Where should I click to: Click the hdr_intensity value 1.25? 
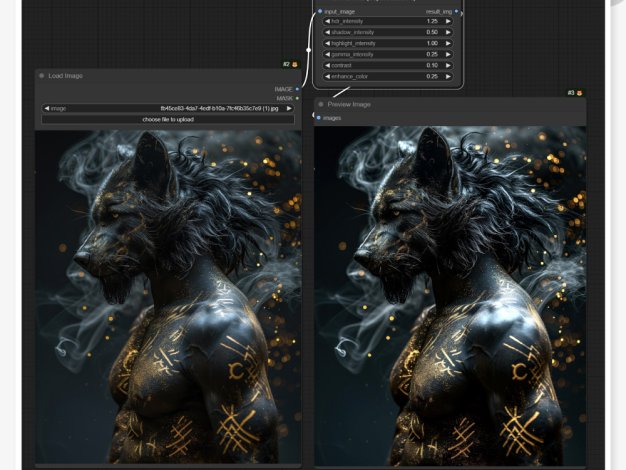tap(432, 21)
